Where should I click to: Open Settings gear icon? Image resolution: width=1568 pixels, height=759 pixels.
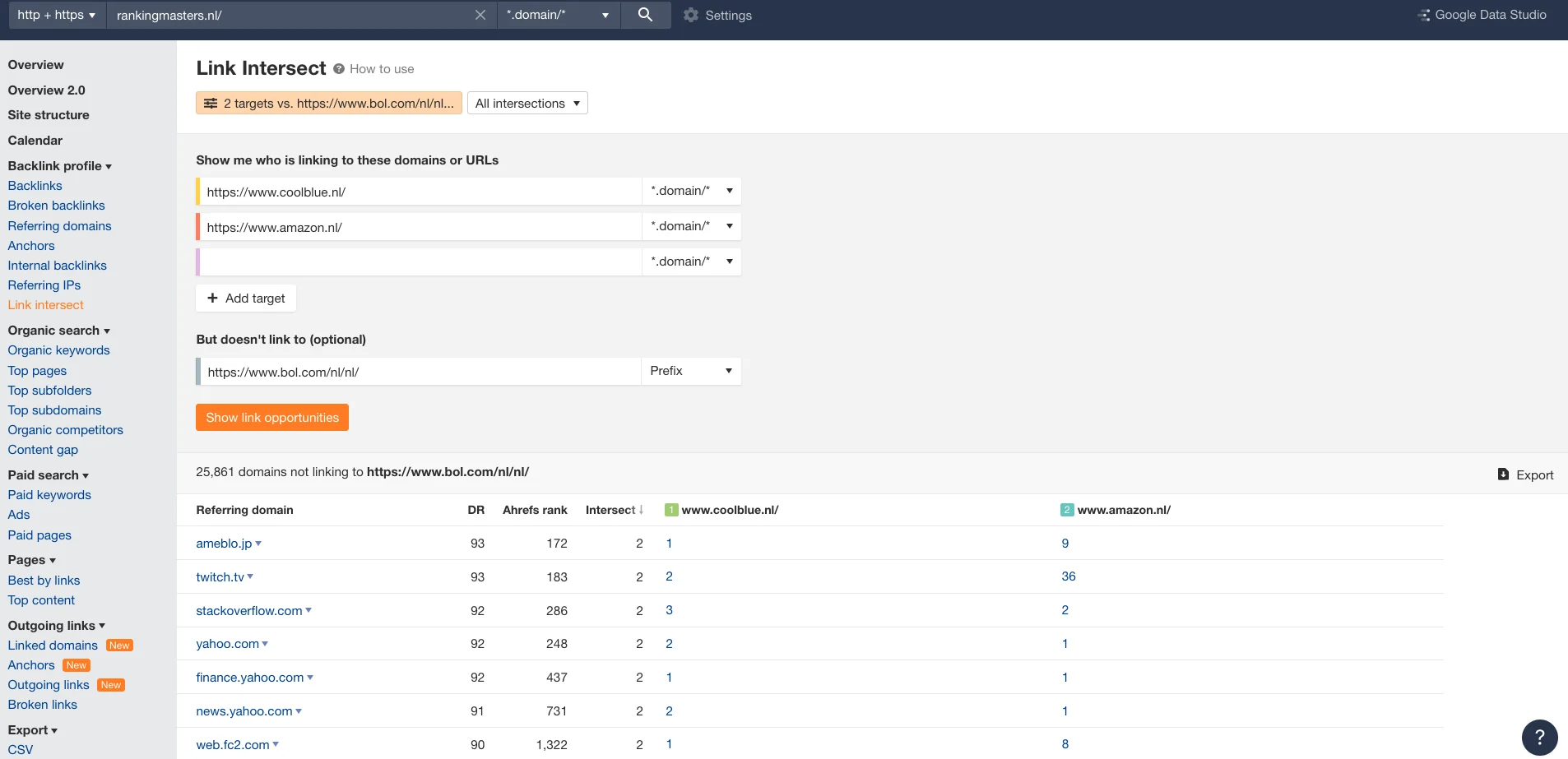tap(691, 15)
